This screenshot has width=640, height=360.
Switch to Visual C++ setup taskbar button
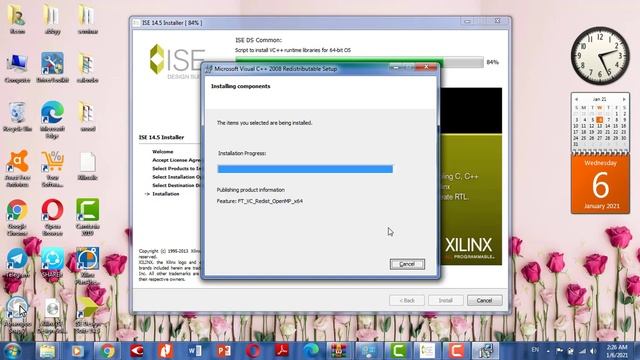[485, 351]
